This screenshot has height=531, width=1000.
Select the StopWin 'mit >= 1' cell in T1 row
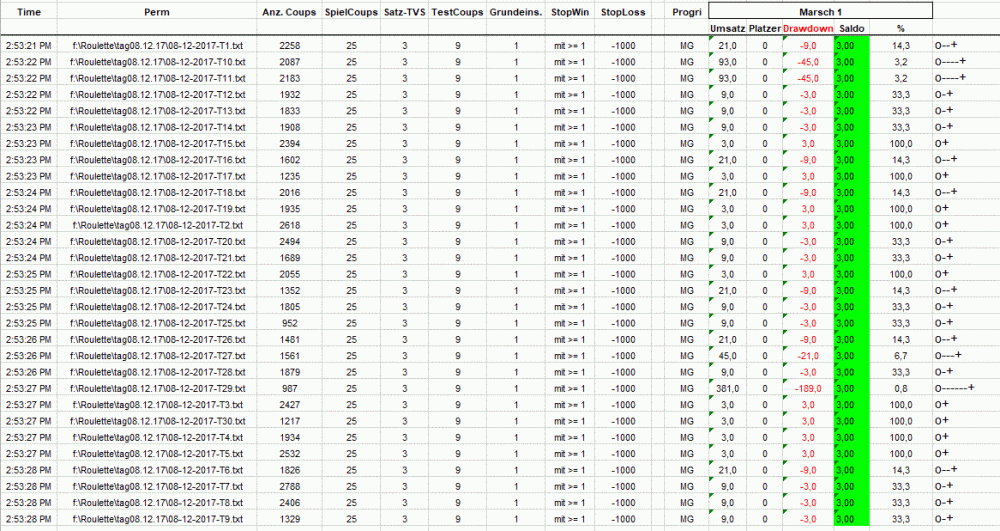click(x=570, y=46)
